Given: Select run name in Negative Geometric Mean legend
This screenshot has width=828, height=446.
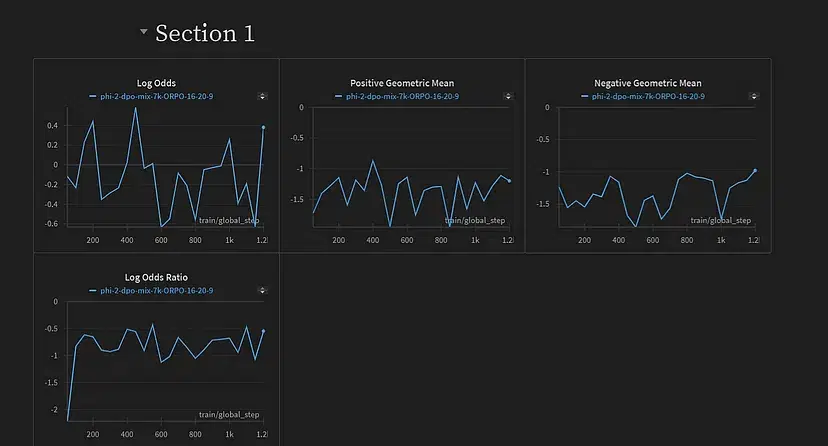Looking at the screenshot, I should click(x=646, y=96).
